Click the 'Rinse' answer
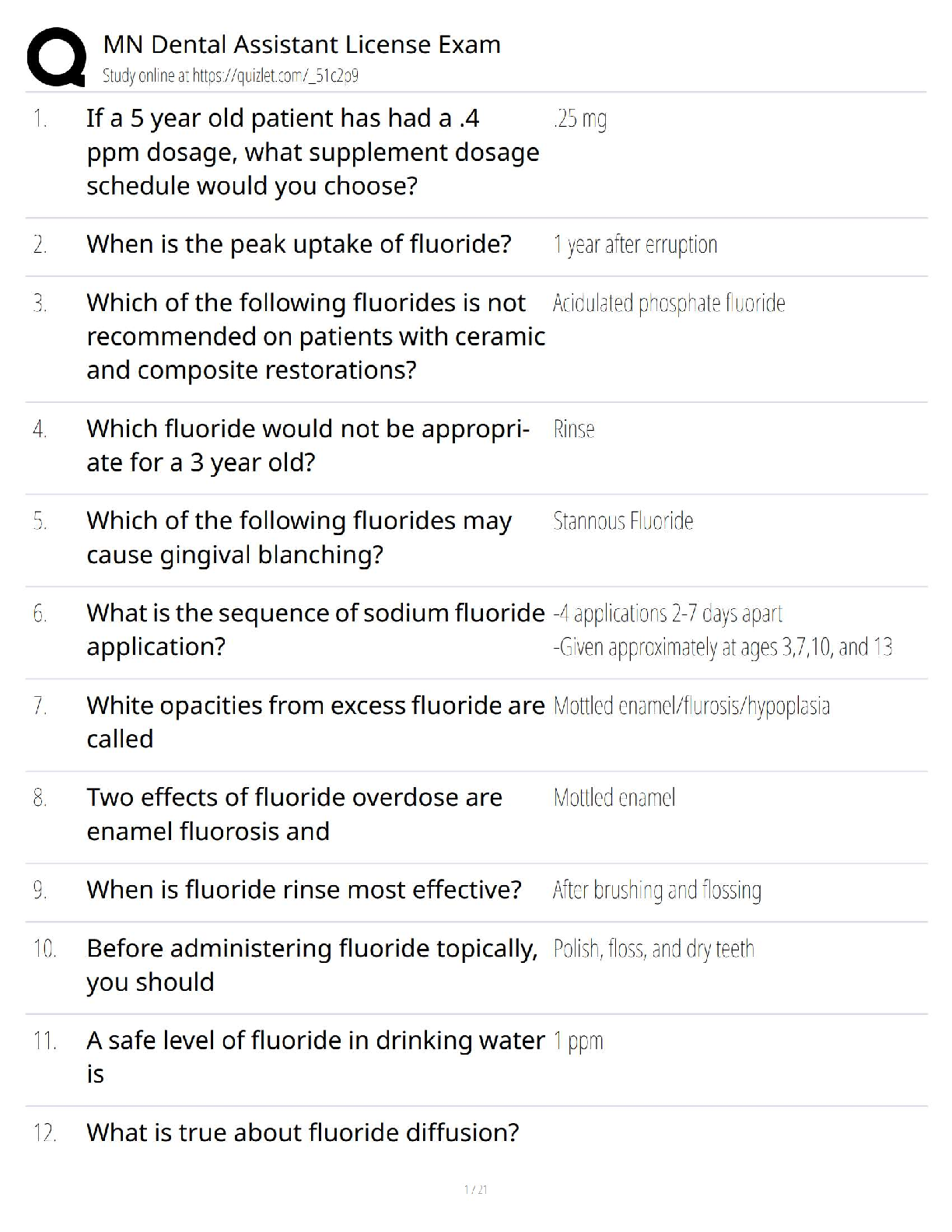Screen dimensions: 952x1232 coord(574,429)
